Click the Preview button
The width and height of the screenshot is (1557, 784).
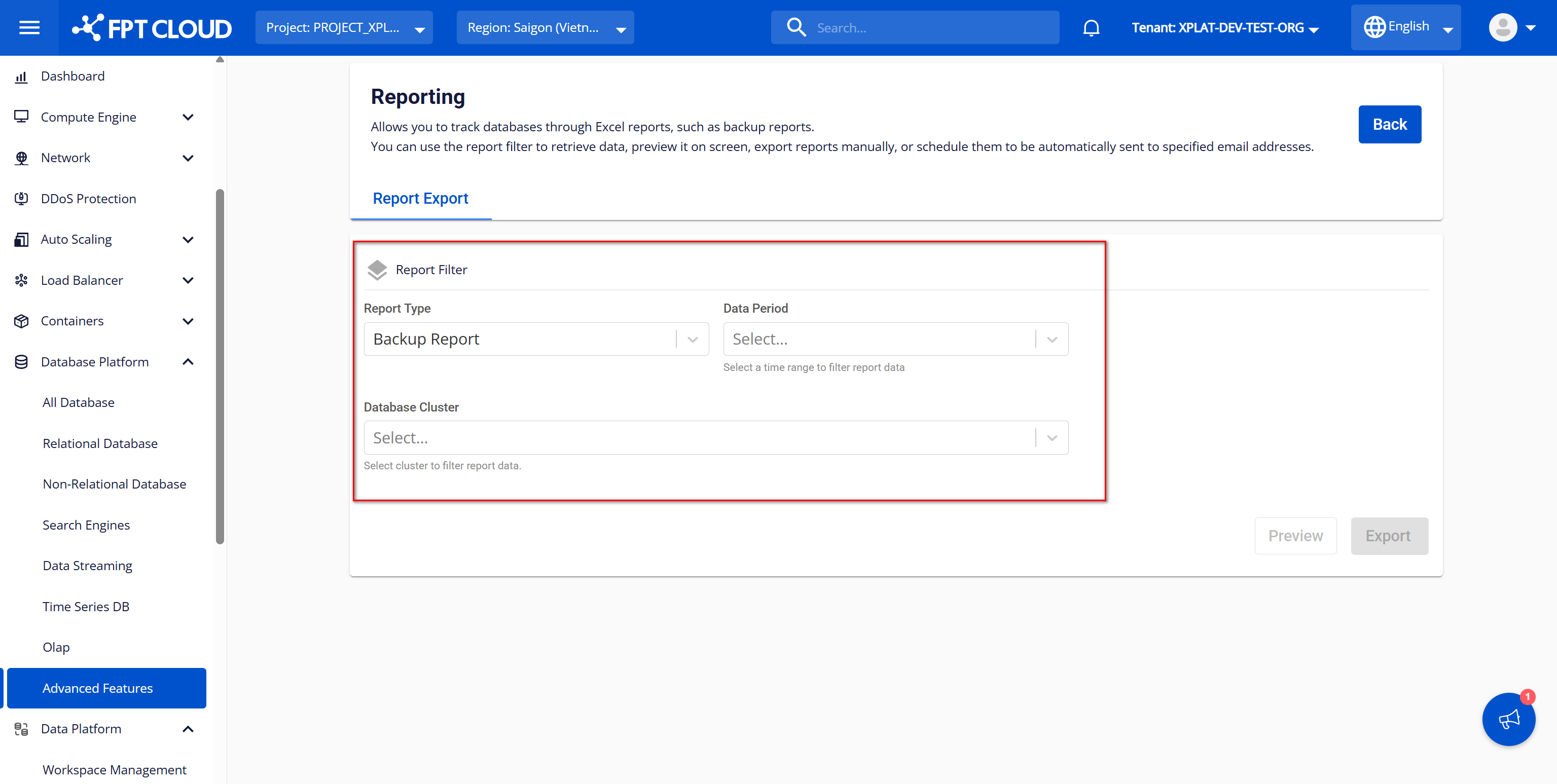click(x=1295, y=536)
